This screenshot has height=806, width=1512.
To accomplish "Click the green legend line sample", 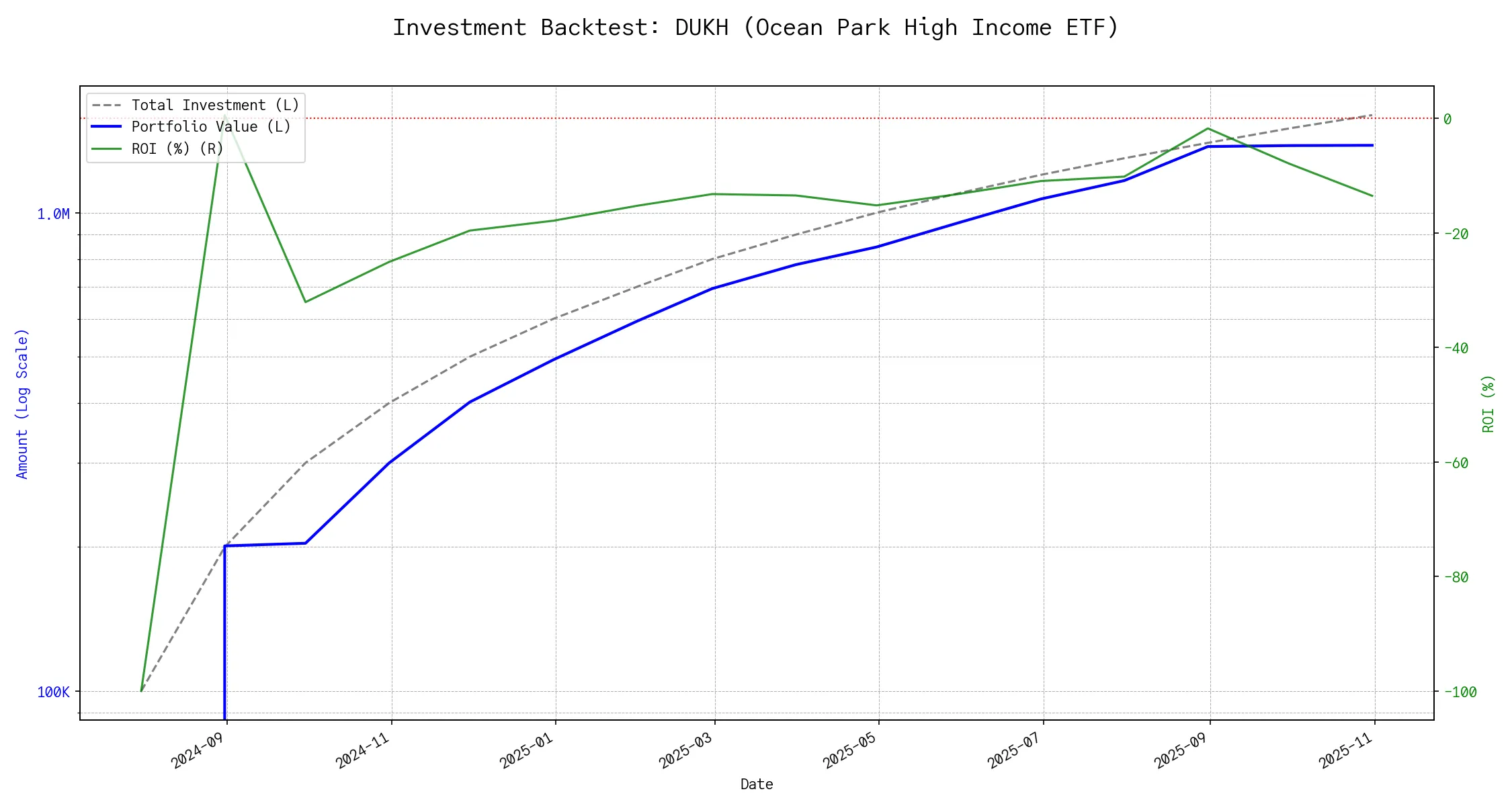I will point(107,148).
